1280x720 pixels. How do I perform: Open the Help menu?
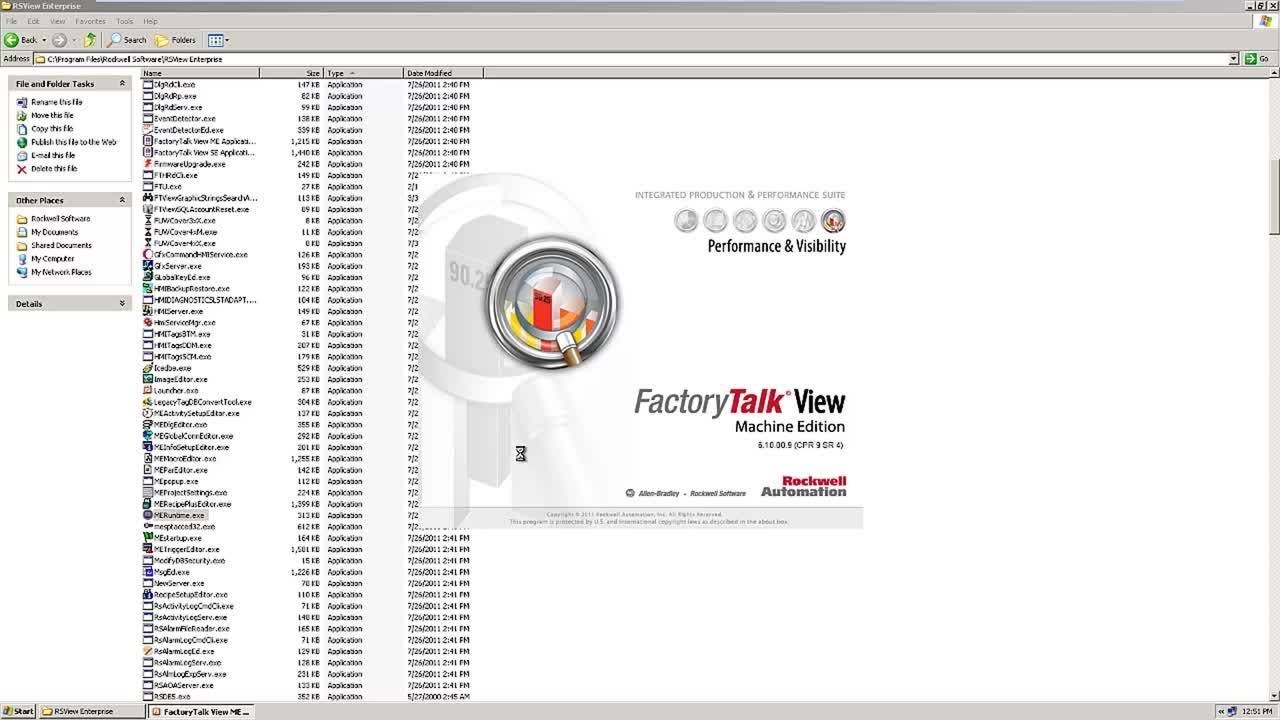click(x=150, y=21)
